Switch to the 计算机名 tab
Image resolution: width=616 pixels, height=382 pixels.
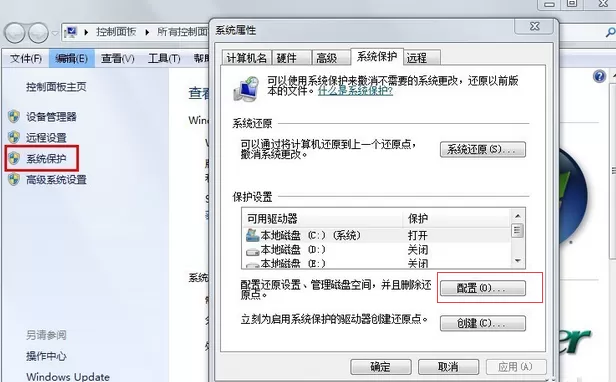247,58
